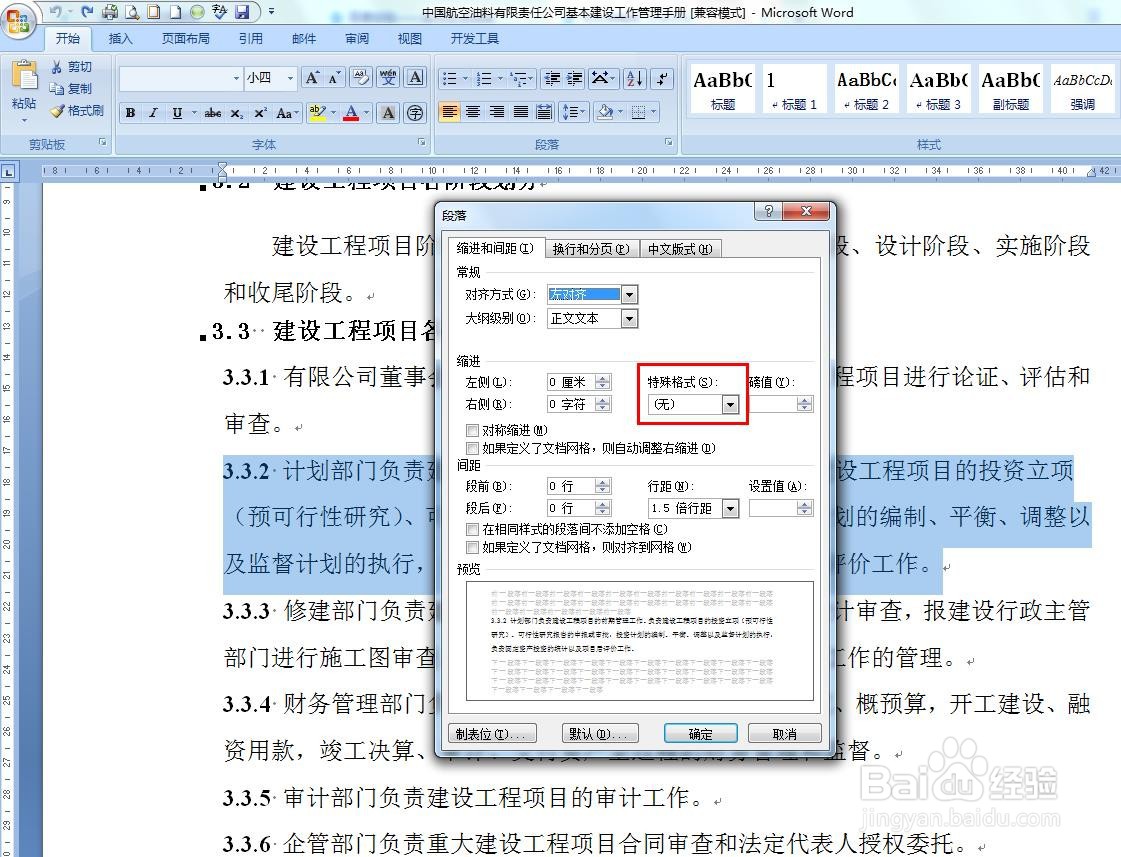Image resolution: width=1121 pixels, height=857 pixels.
Task: Check 在相同样式的段落间不添加空格 checkbox
Action: click(472, 530)
